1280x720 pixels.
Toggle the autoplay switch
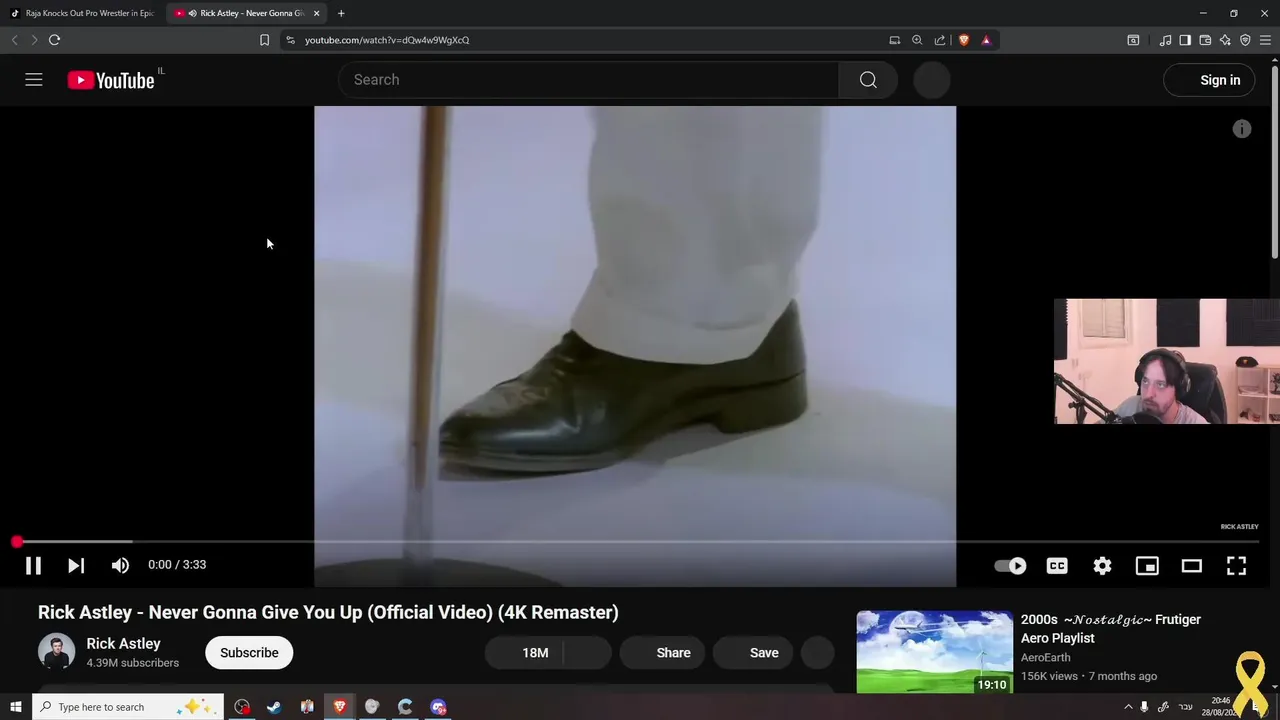click(1010, 565)
